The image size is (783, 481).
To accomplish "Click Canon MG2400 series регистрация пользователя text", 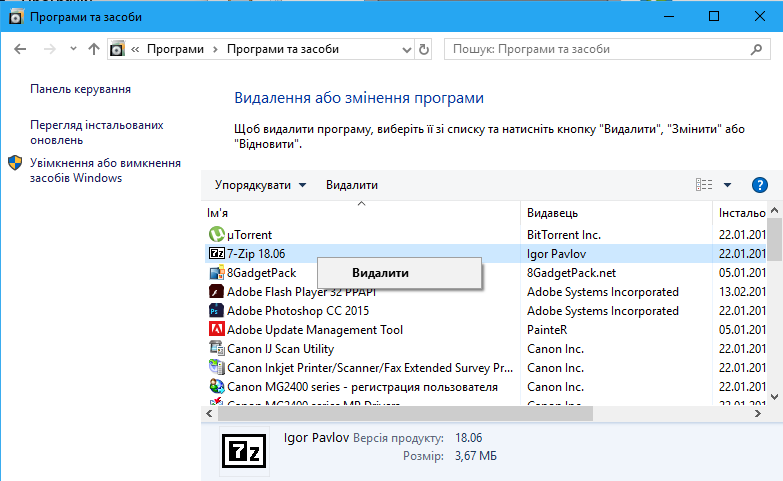I will pyautogui.click(x=362, y=387).
